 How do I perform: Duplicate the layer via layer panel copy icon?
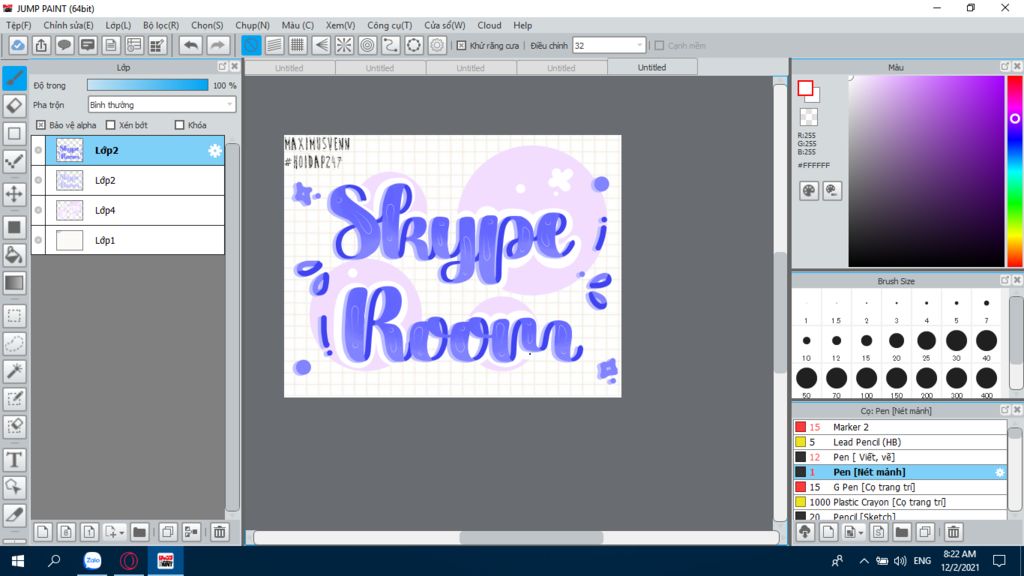point(168,532)
